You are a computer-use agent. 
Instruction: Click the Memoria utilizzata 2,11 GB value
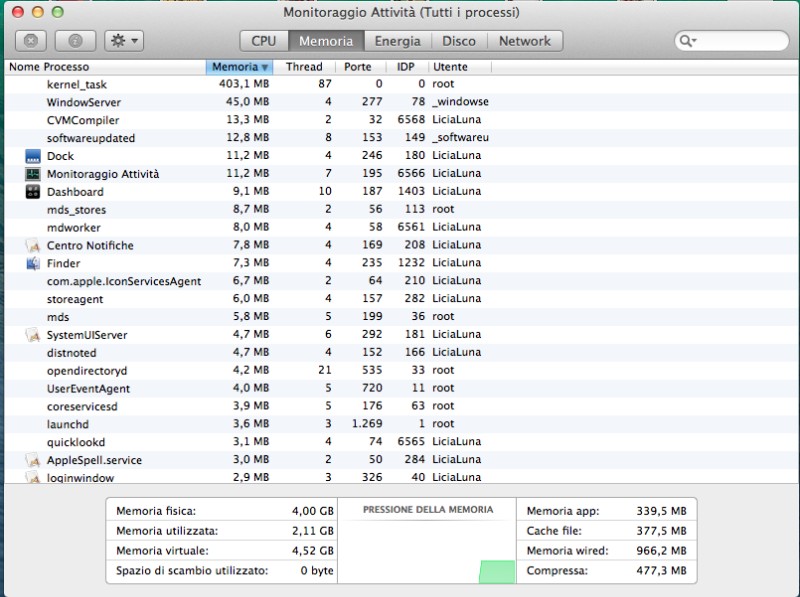313,531
